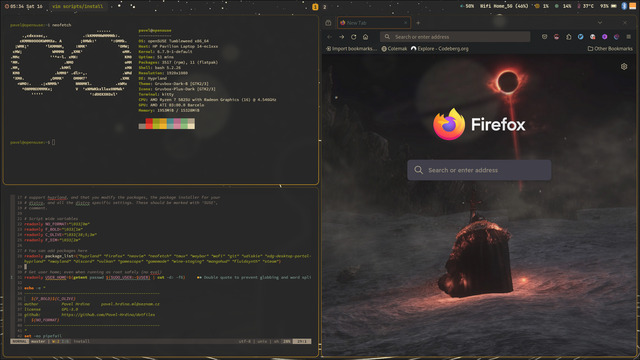640x360 pixels.
Task: Click the NORMAL mode indicator in vim statusline
Action: (x=20, y=341)
